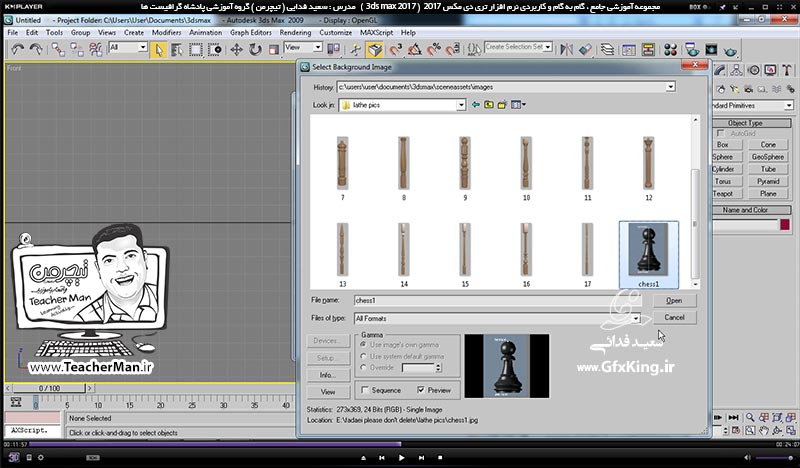Open the Layer Manager icon

[607, 50]
